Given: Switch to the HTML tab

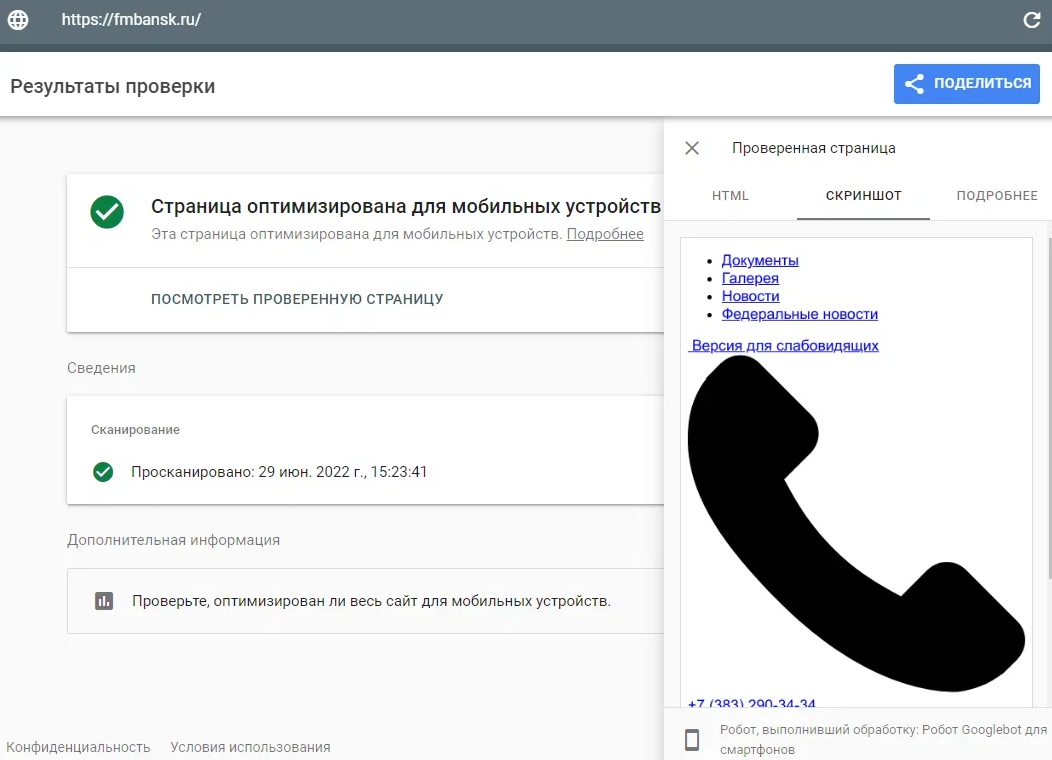Looking at the screenshot, I should [730, 196].
